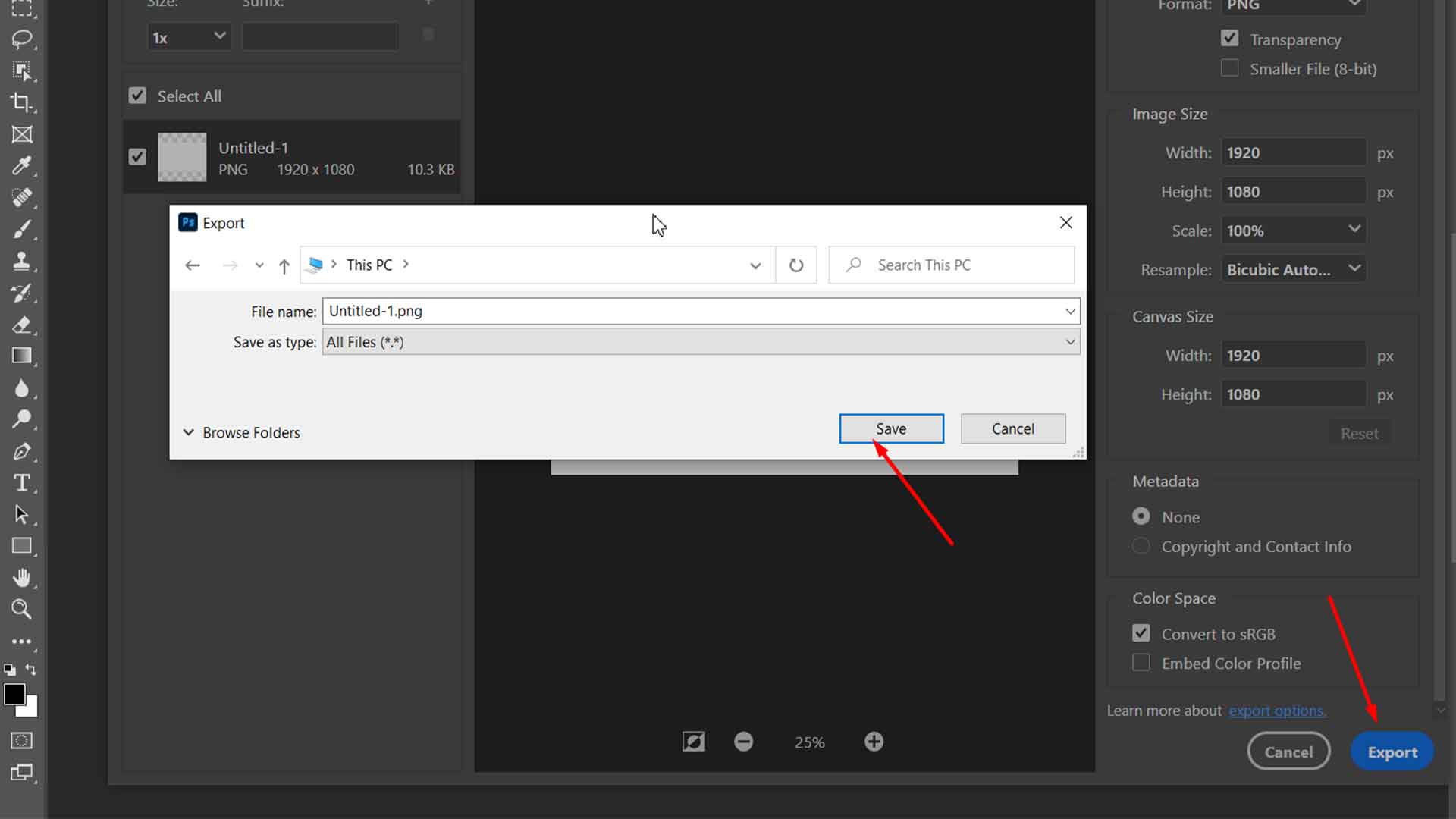Select the Eraser tool
Screen dimensions: 1456x819
pyautogui.click(x=22, y=325)
